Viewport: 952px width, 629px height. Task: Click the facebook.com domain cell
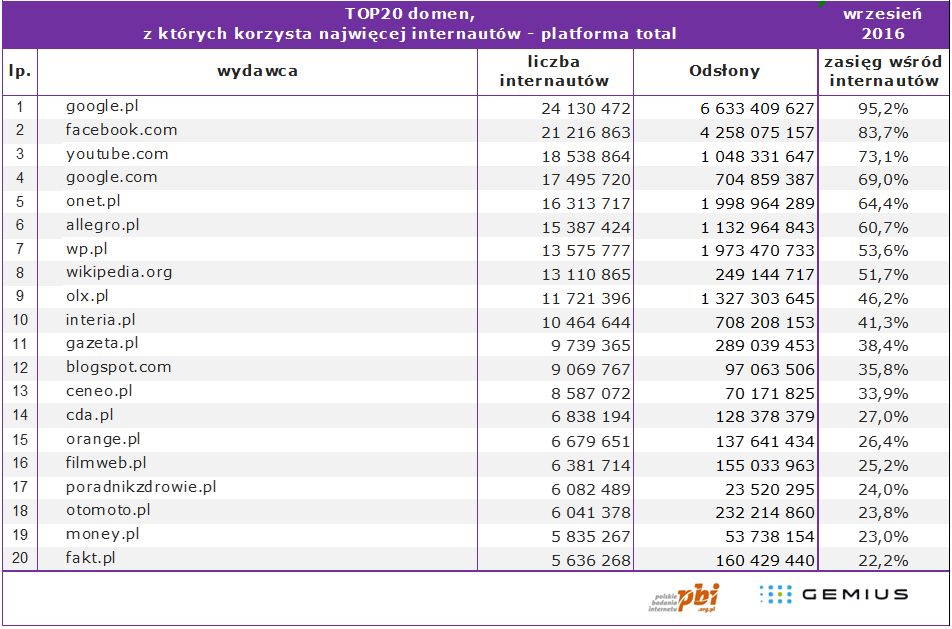point(121,131)
